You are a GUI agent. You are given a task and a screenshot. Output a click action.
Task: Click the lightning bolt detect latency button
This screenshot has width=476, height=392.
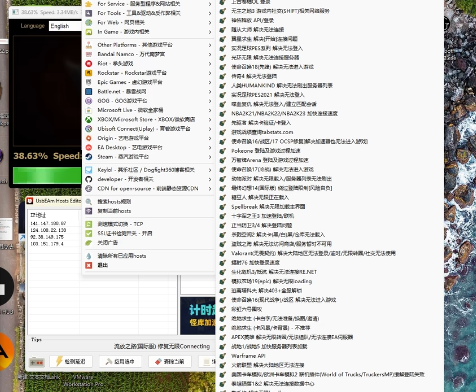pos(71,361)
